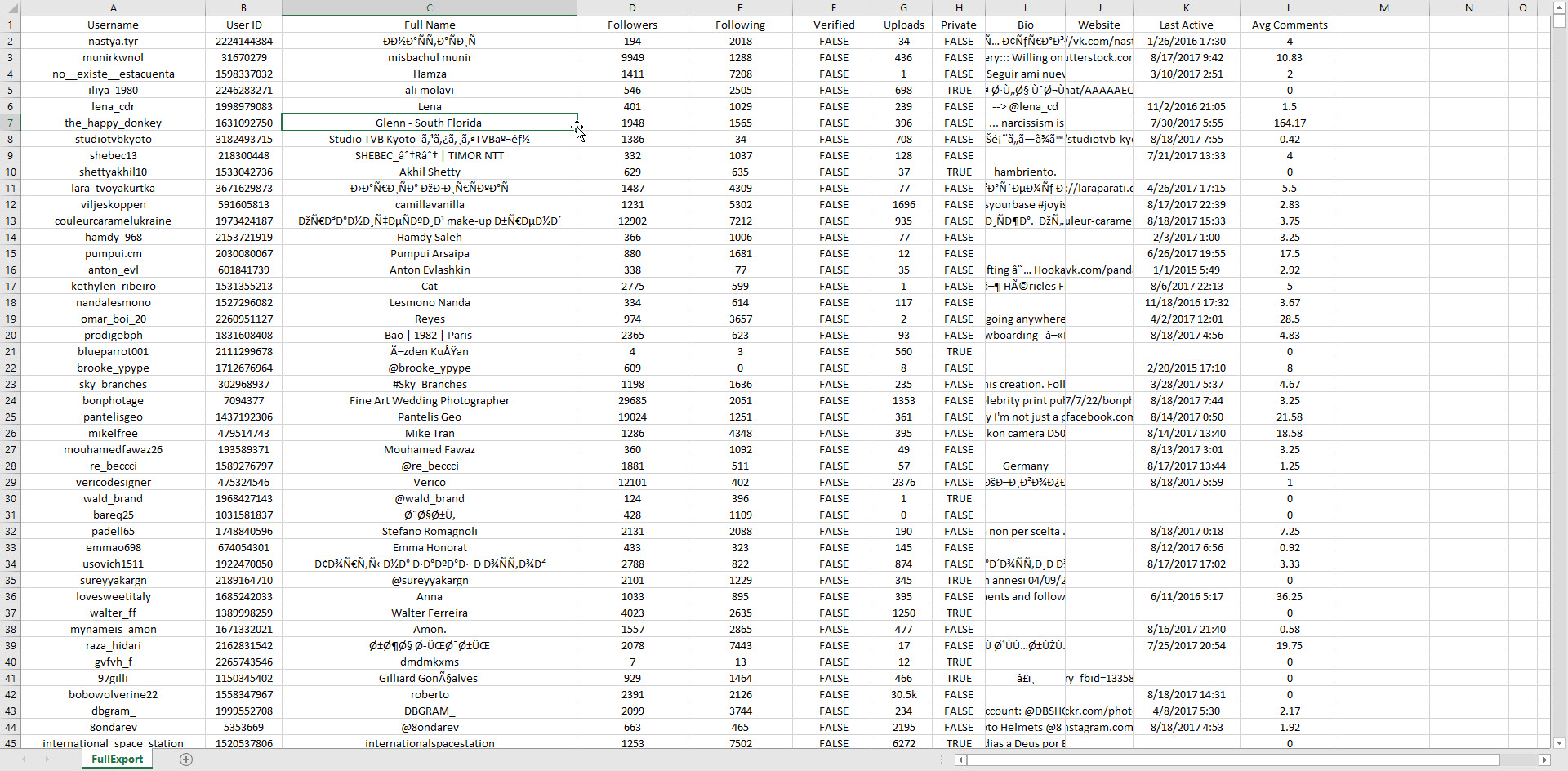1568x771 pixels.
Task: Select username cell 'the_happy_donkey'
Action: click(x=113, y=123)
